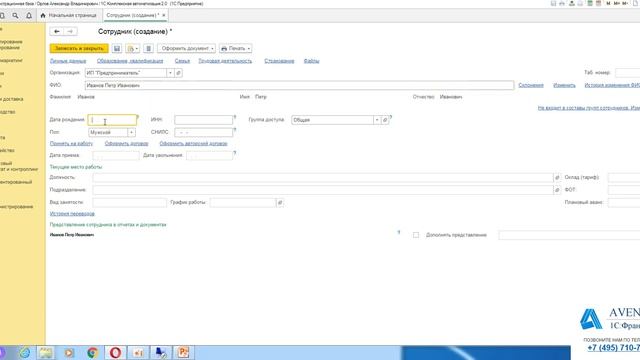Open PowerPoint from the taskbar
Screen dimensions: 640x360
click(x=183, y=353)
